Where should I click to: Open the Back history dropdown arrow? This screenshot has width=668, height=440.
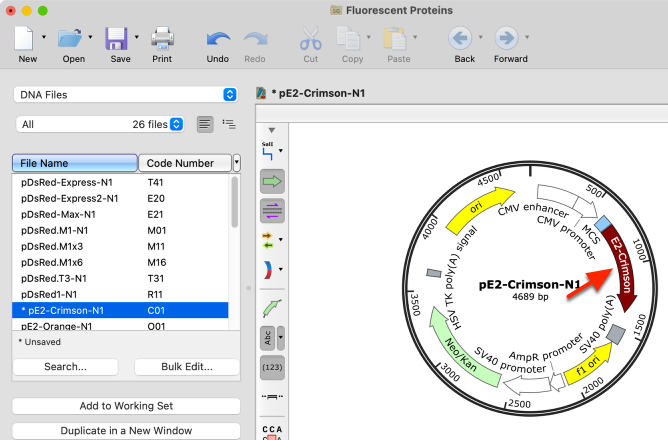pyautogui.click(x=481, y=37)
